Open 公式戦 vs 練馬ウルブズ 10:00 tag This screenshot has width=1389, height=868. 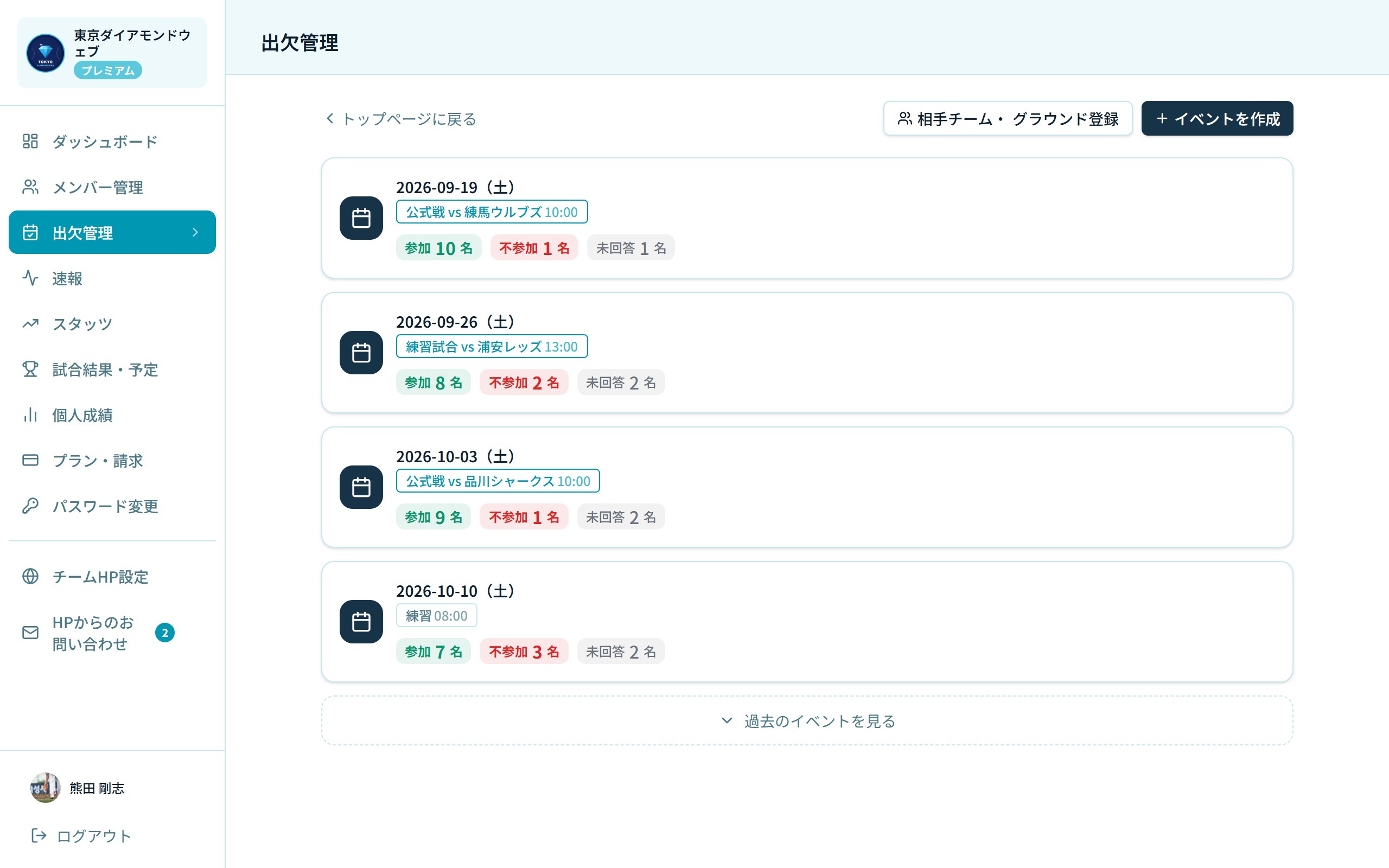pos(492,212)
